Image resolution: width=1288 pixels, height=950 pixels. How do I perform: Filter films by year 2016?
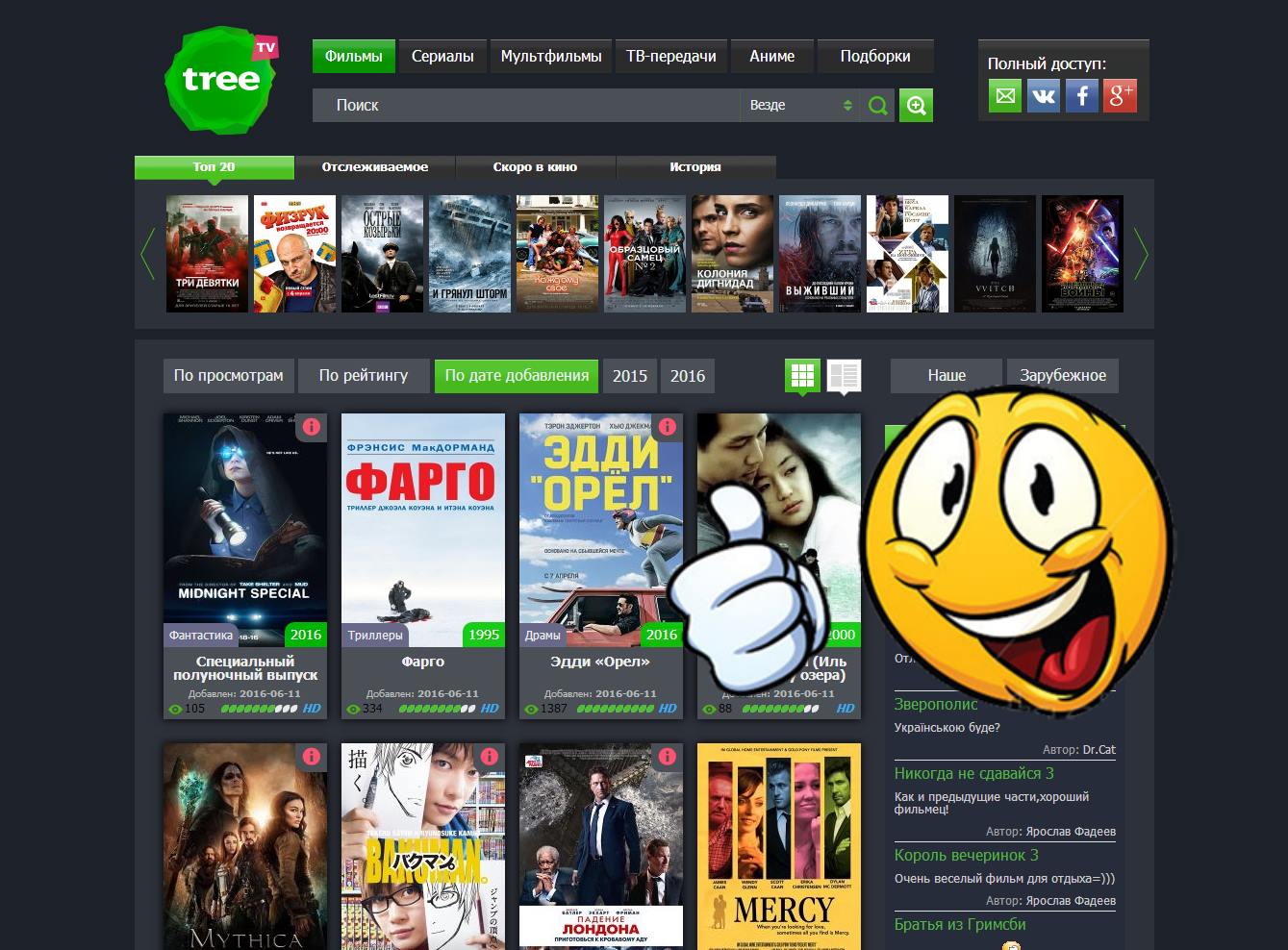click(x=688, y=376)
